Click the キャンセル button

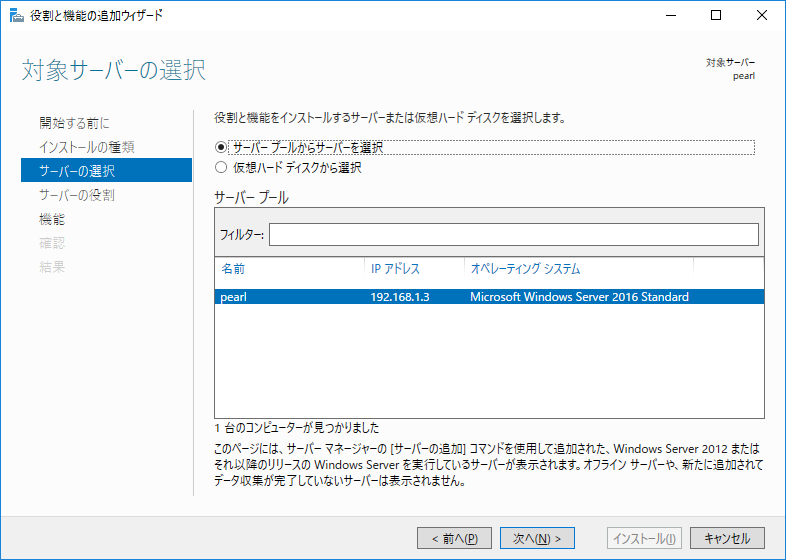[727, 538]
